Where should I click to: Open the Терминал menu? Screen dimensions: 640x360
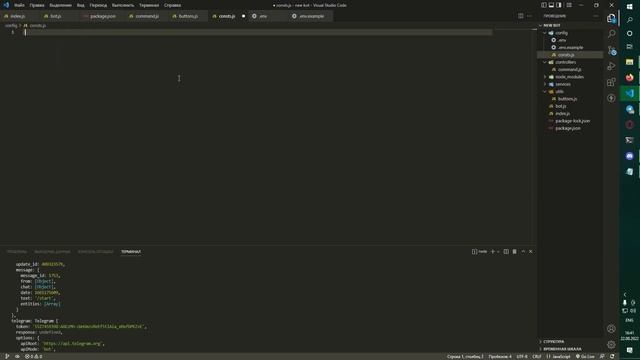149,5
